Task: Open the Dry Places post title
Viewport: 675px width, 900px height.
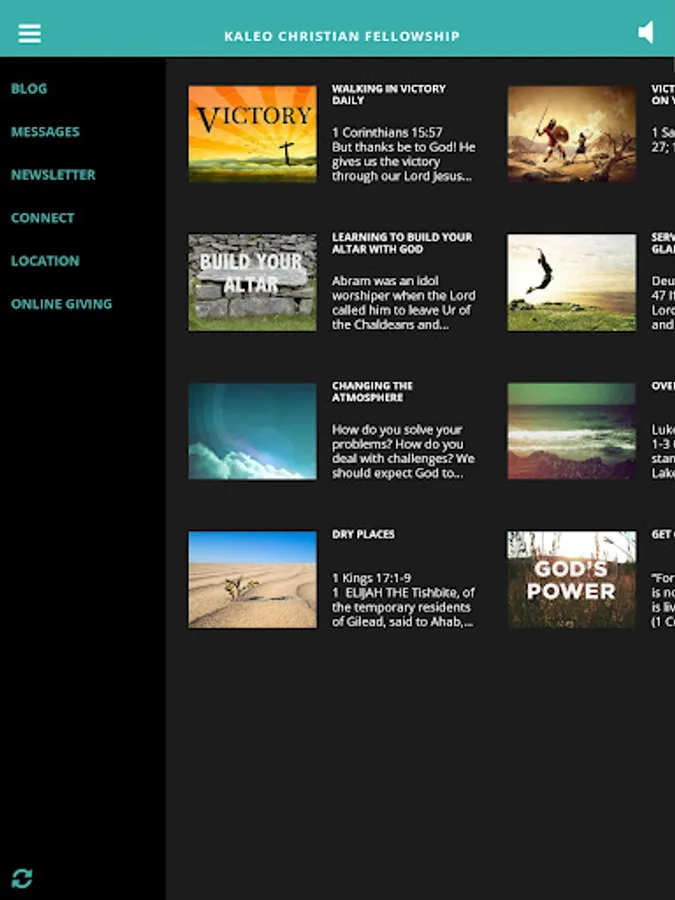Action: 363,534
